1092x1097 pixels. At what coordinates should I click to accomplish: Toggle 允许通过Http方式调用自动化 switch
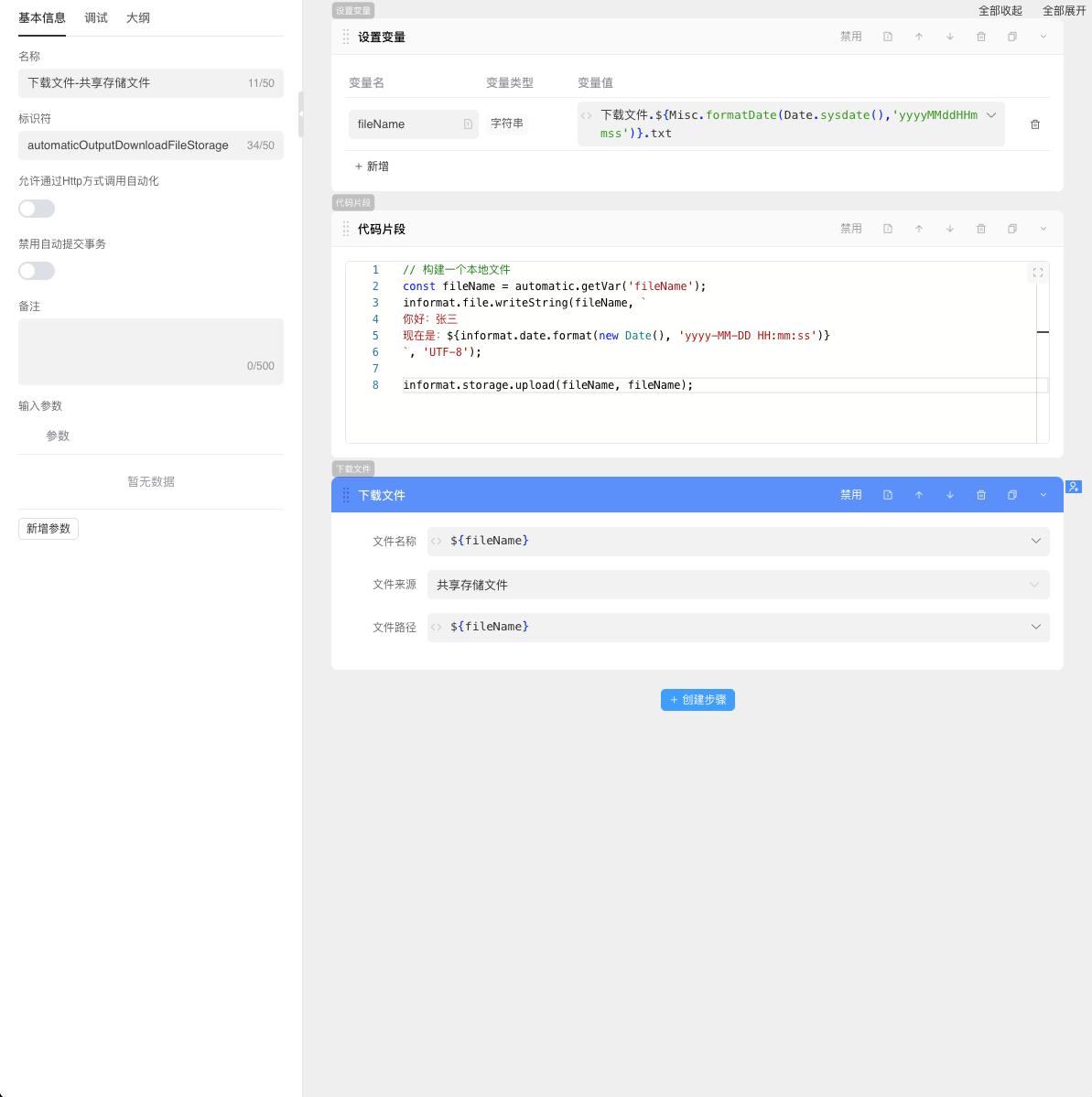point(37,209)
